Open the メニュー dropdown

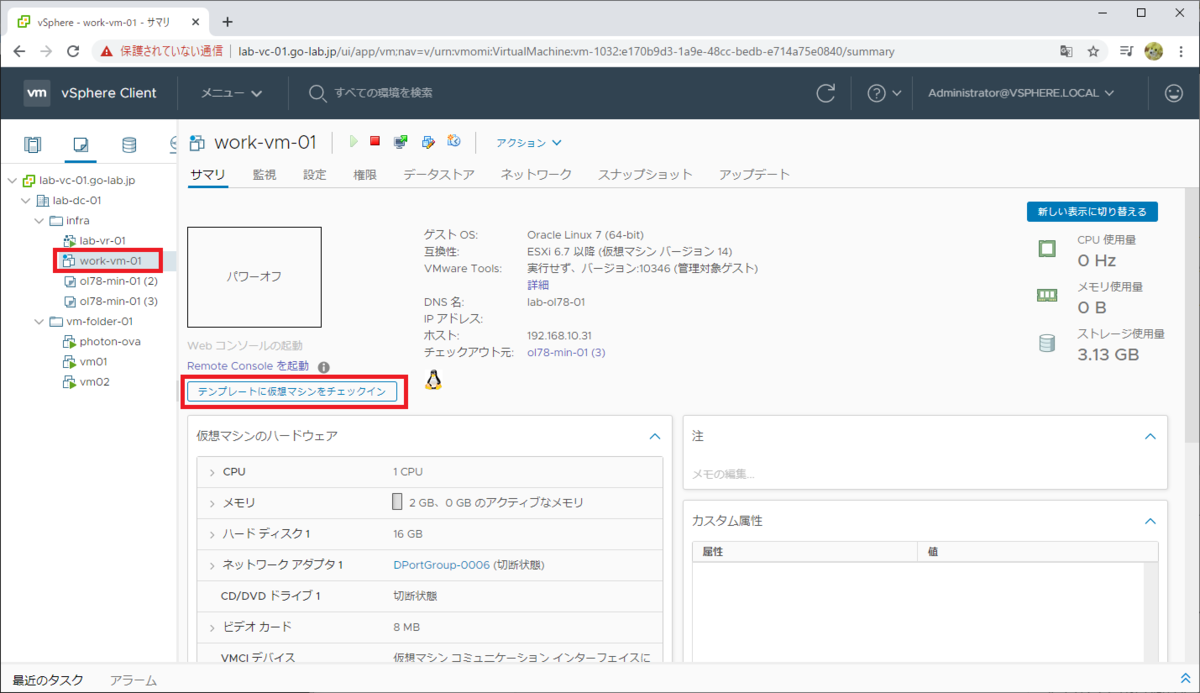pyautogui.click(x=232, y=93)
